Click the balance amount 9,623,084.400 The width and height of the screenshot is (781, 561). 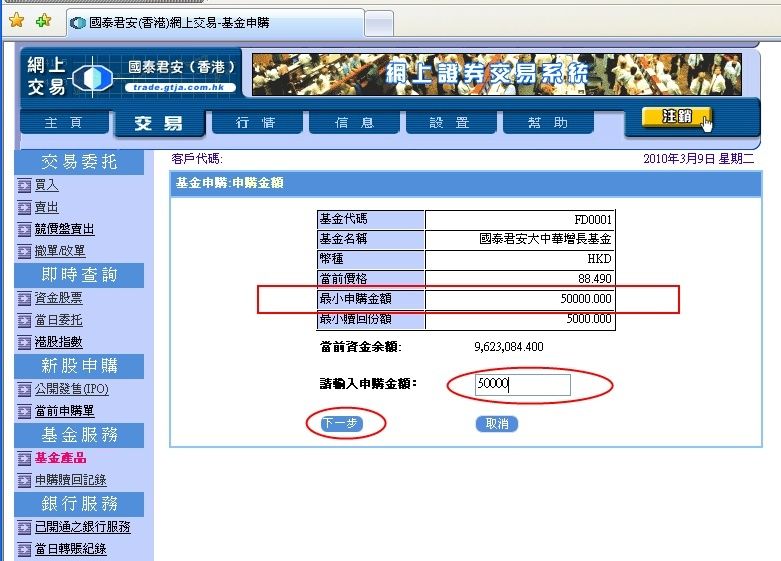(x=509, y=347)
